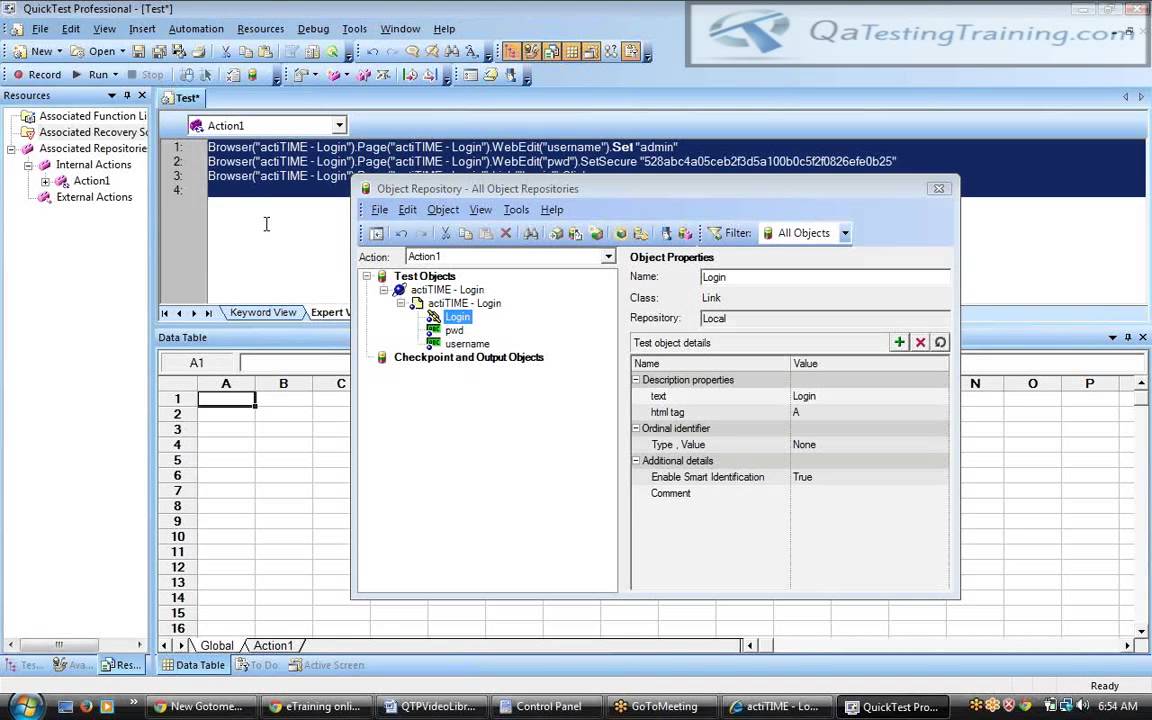Screen dimensions: 1152x720
Task: Click the compact view icon in Object Repository
Action: [x=376, y=234]
